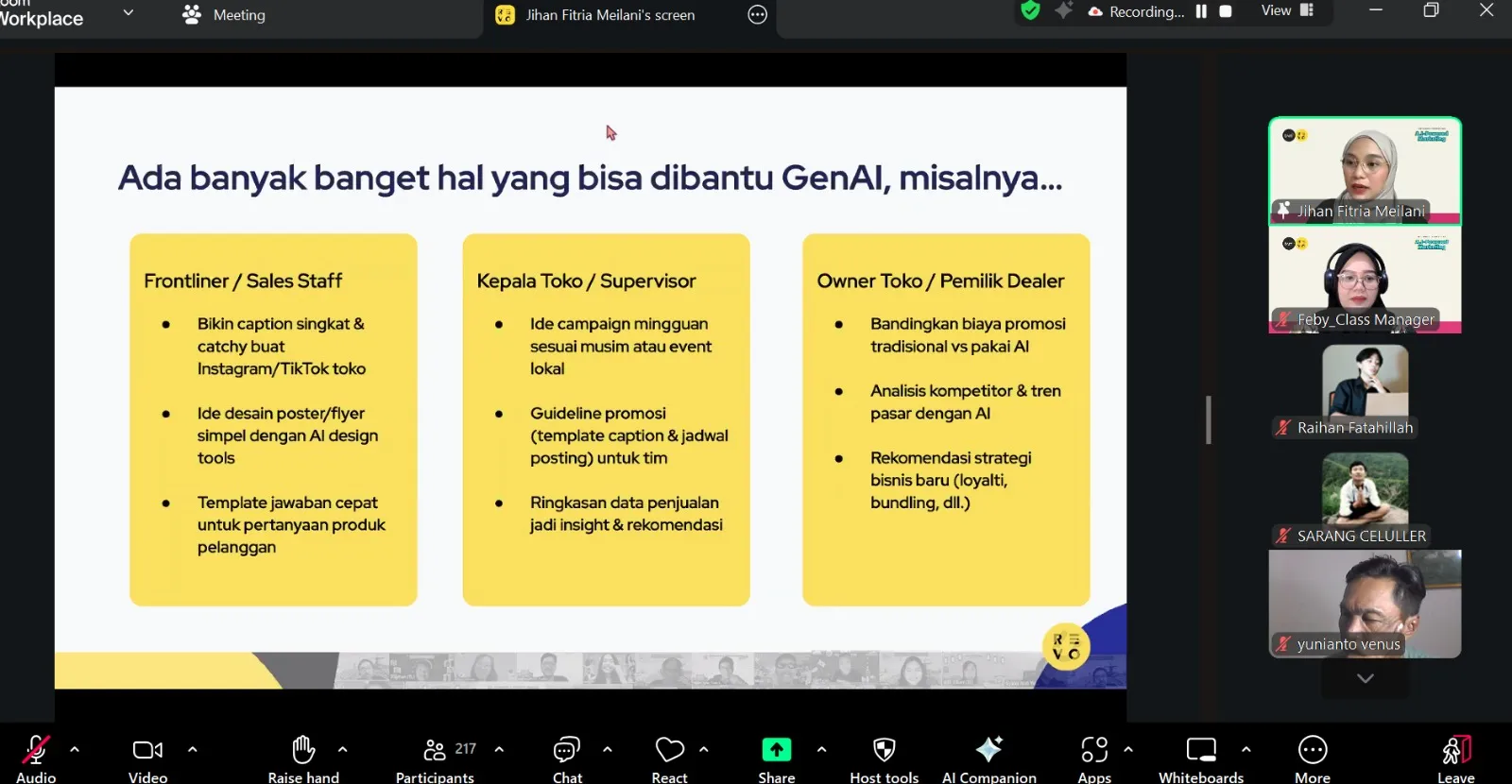
Task: Select yunianto venus video thumbnail
Action: pyautogui.click(x=1365, y=605)
